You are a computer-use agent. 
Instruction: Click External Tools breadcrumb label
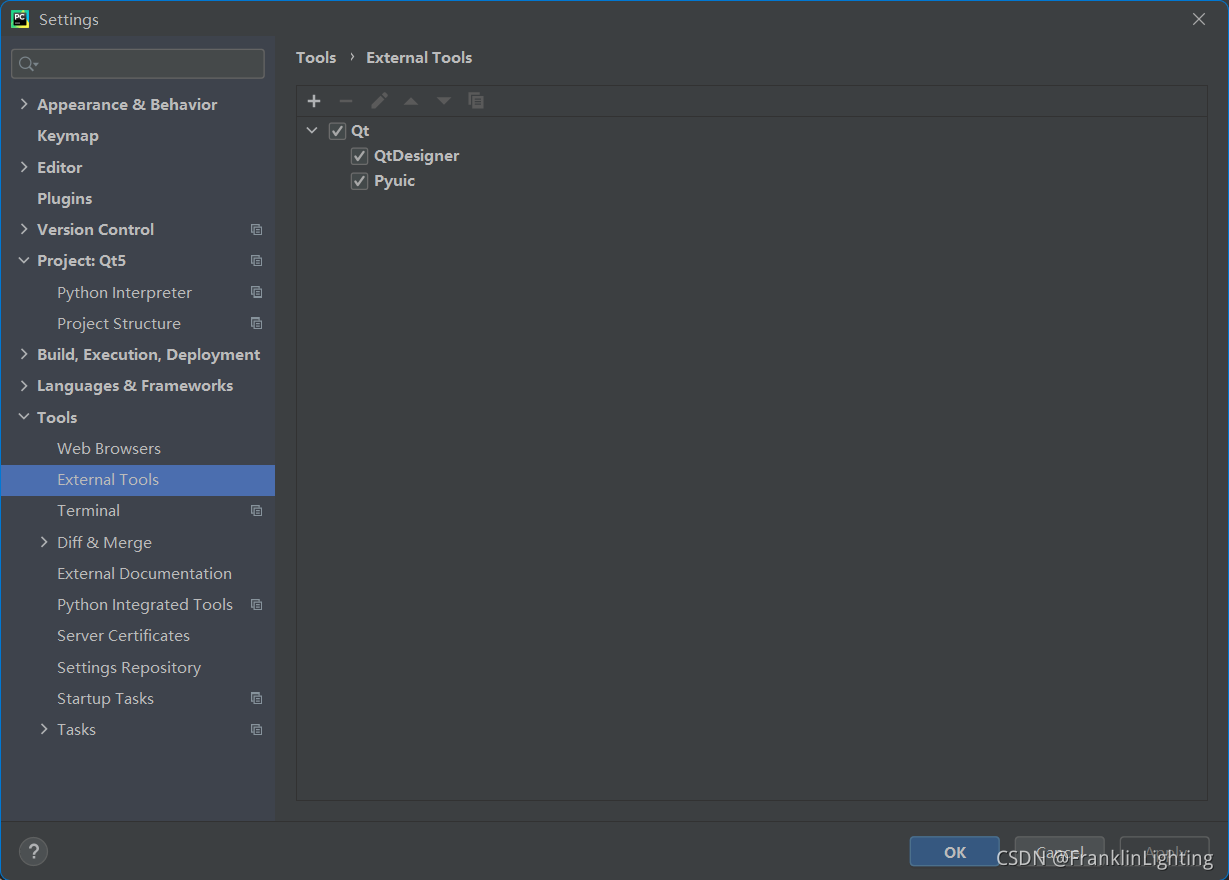pyautogui.click(x=419, y=58)
